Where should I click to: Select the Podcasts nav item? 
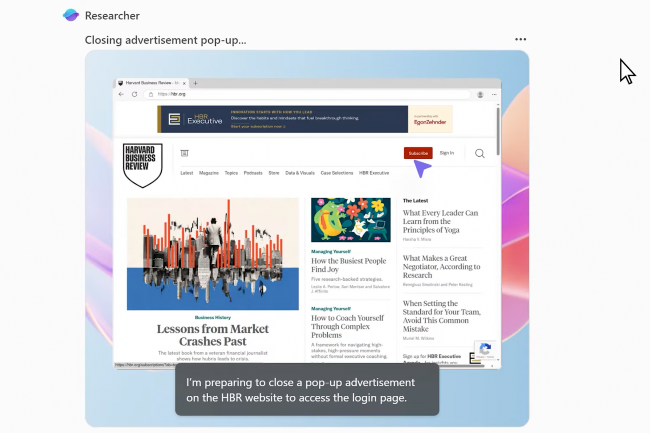[253, 173]
